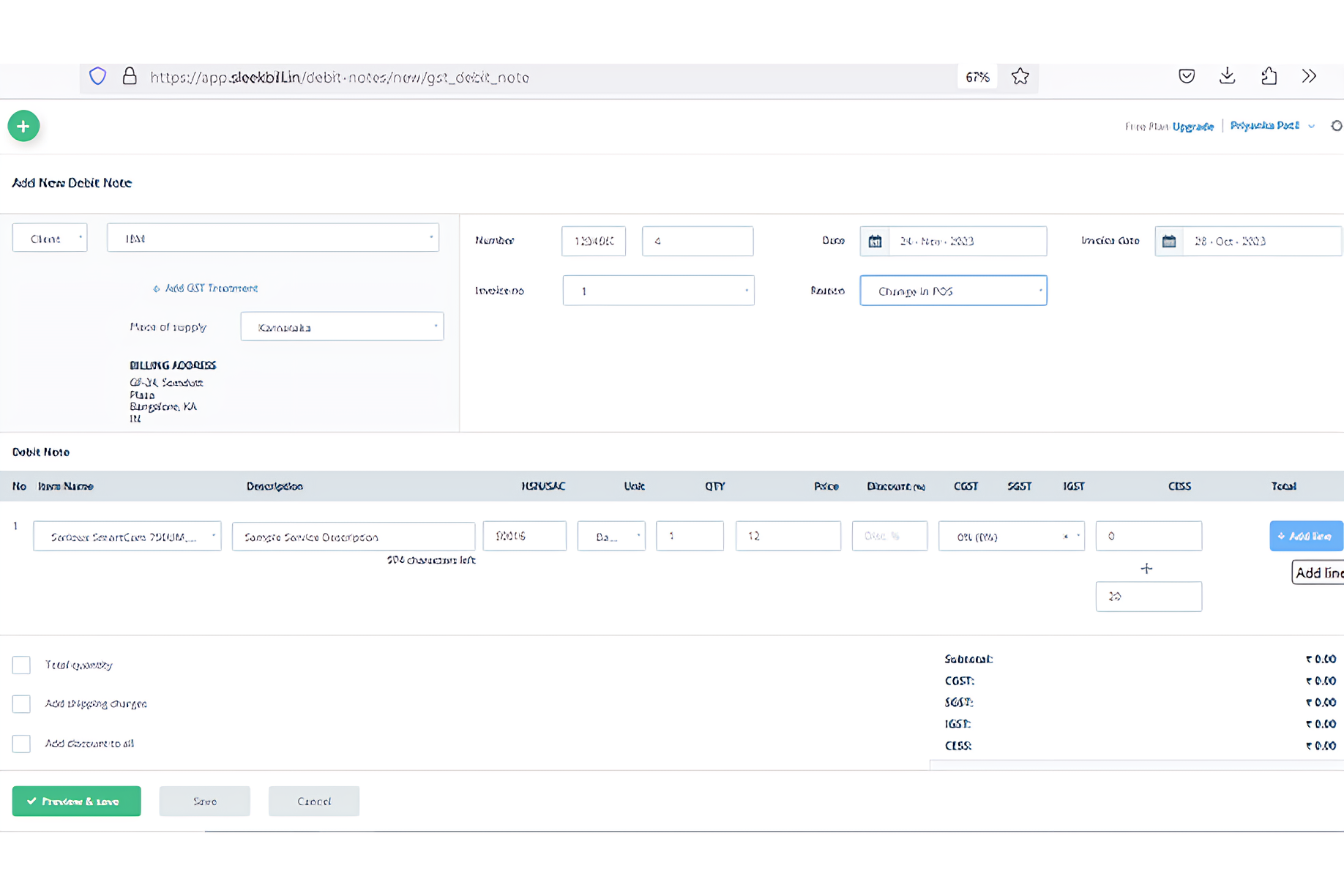1344x896 pixels.
Task: Click the second CESS field below plus
Action: (1149, 597)
